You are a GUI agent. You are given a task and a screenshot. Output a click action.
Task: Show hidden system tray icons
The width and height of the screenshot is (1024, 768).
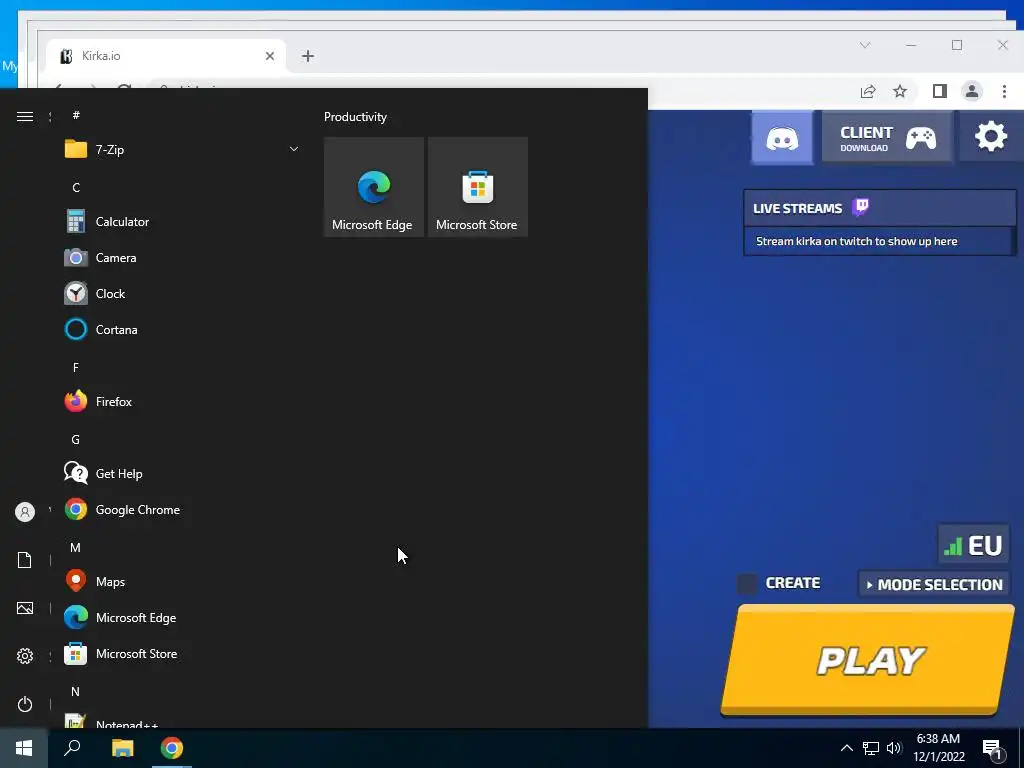[846, 748]
